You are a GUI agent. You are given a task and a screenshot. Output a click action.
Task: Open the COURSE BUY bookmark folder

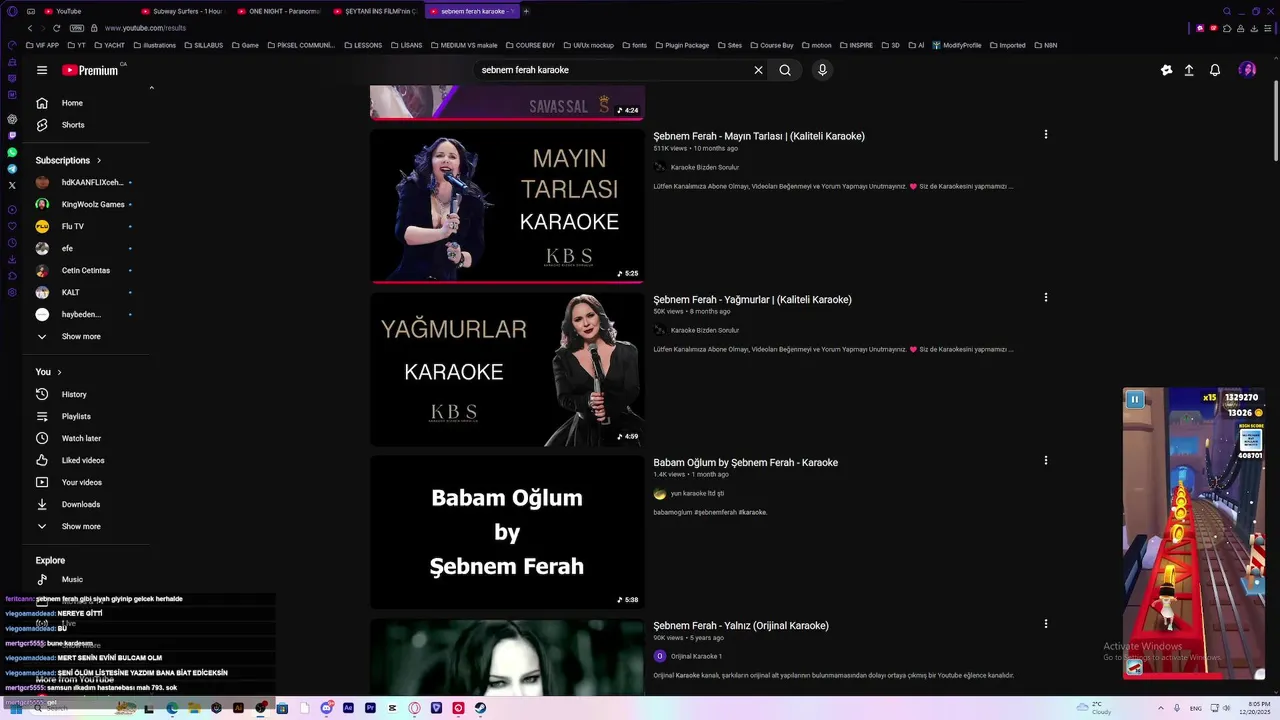pos(530,45)
